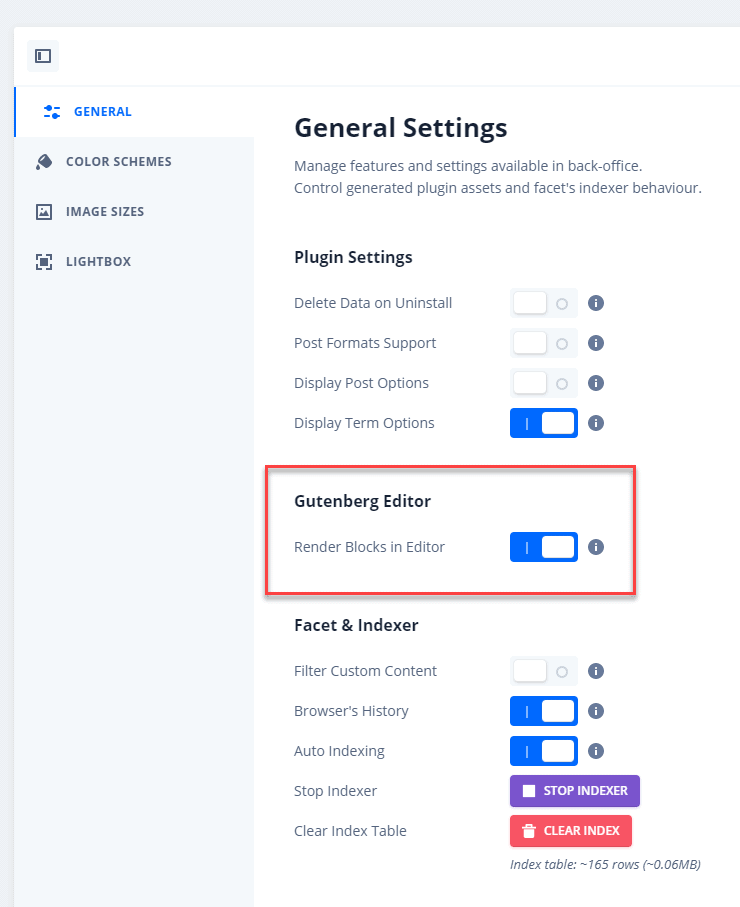Open info icon beside Render Blocks in Editor

(595, 547)
